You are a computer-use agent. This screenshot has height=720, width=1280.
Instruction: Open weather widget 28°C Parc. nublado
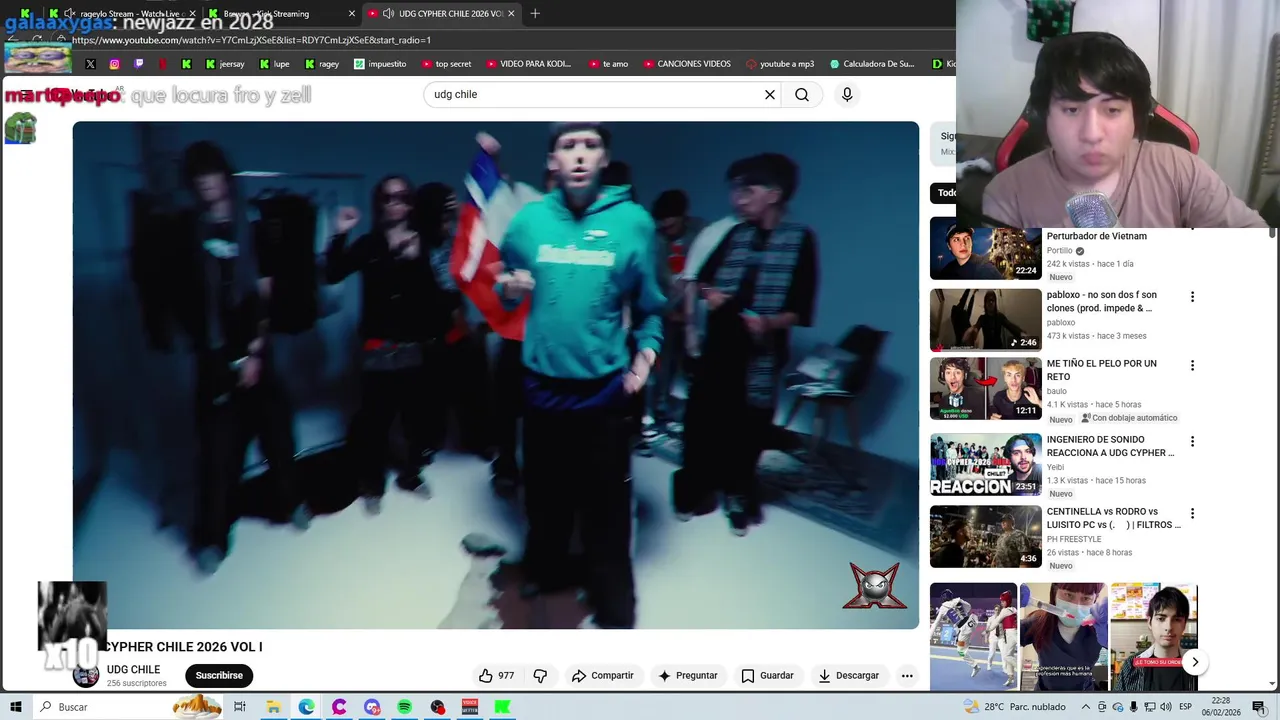pyautogui.click(x=1016, y=707)
